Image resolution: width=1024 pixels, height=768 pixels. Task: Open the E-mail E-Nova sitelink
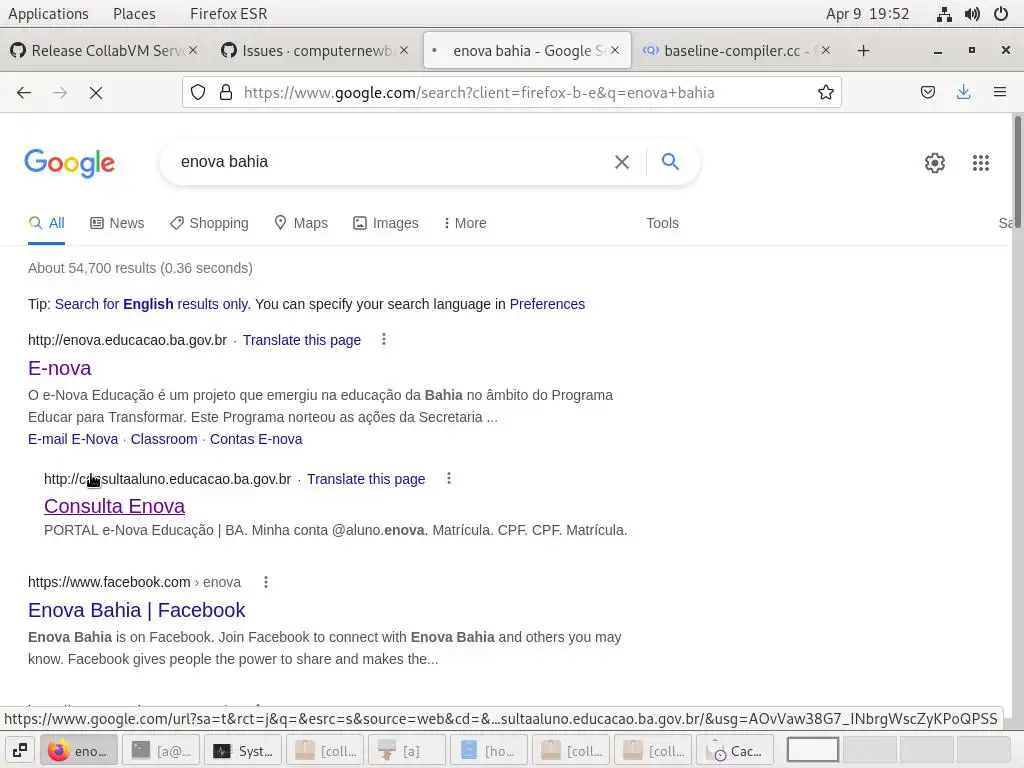pyautogui.click(x=73, y=440)
